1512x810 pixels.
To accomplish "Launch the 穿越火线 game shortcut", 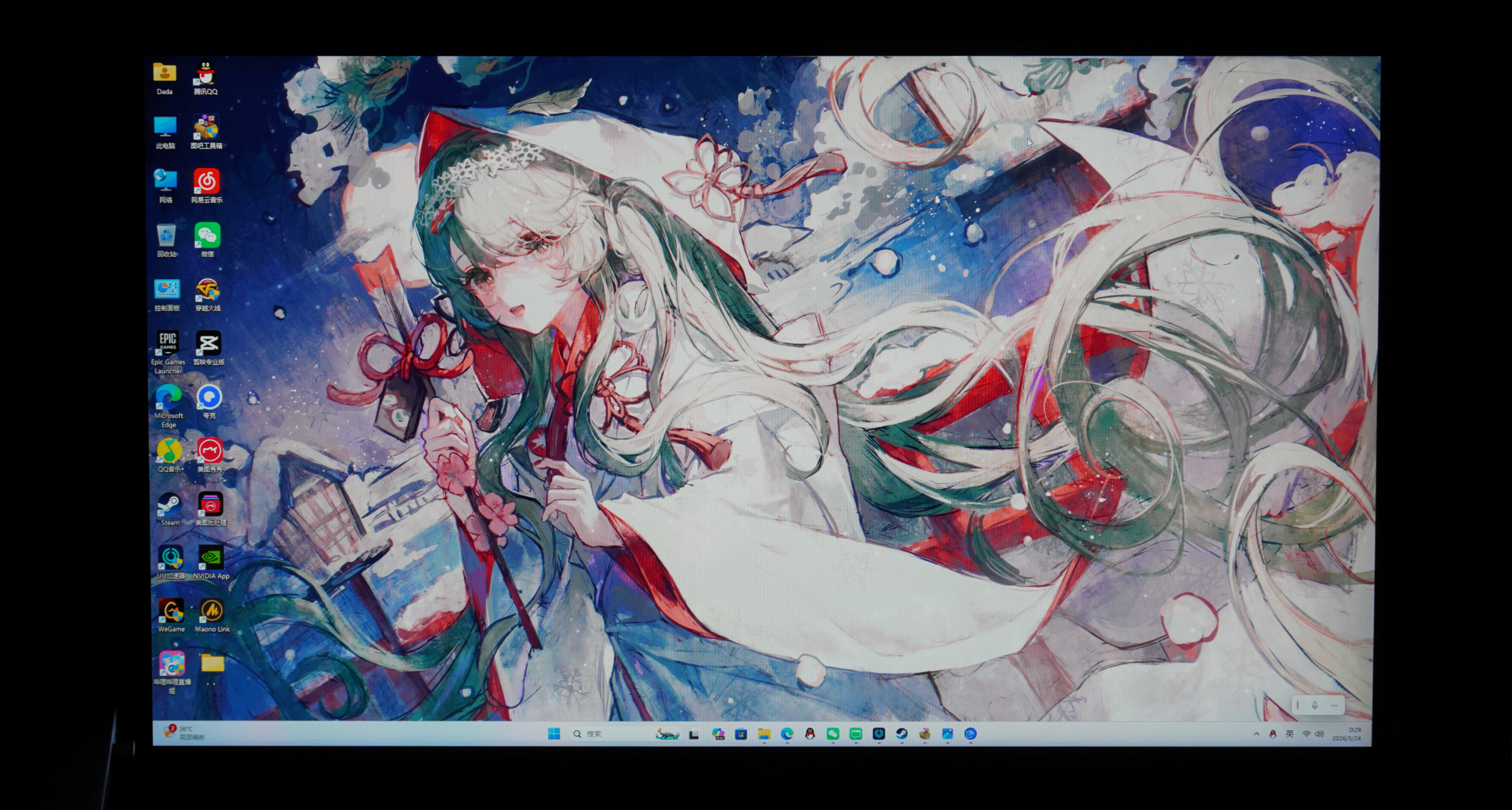I will [x=208, y=294].
